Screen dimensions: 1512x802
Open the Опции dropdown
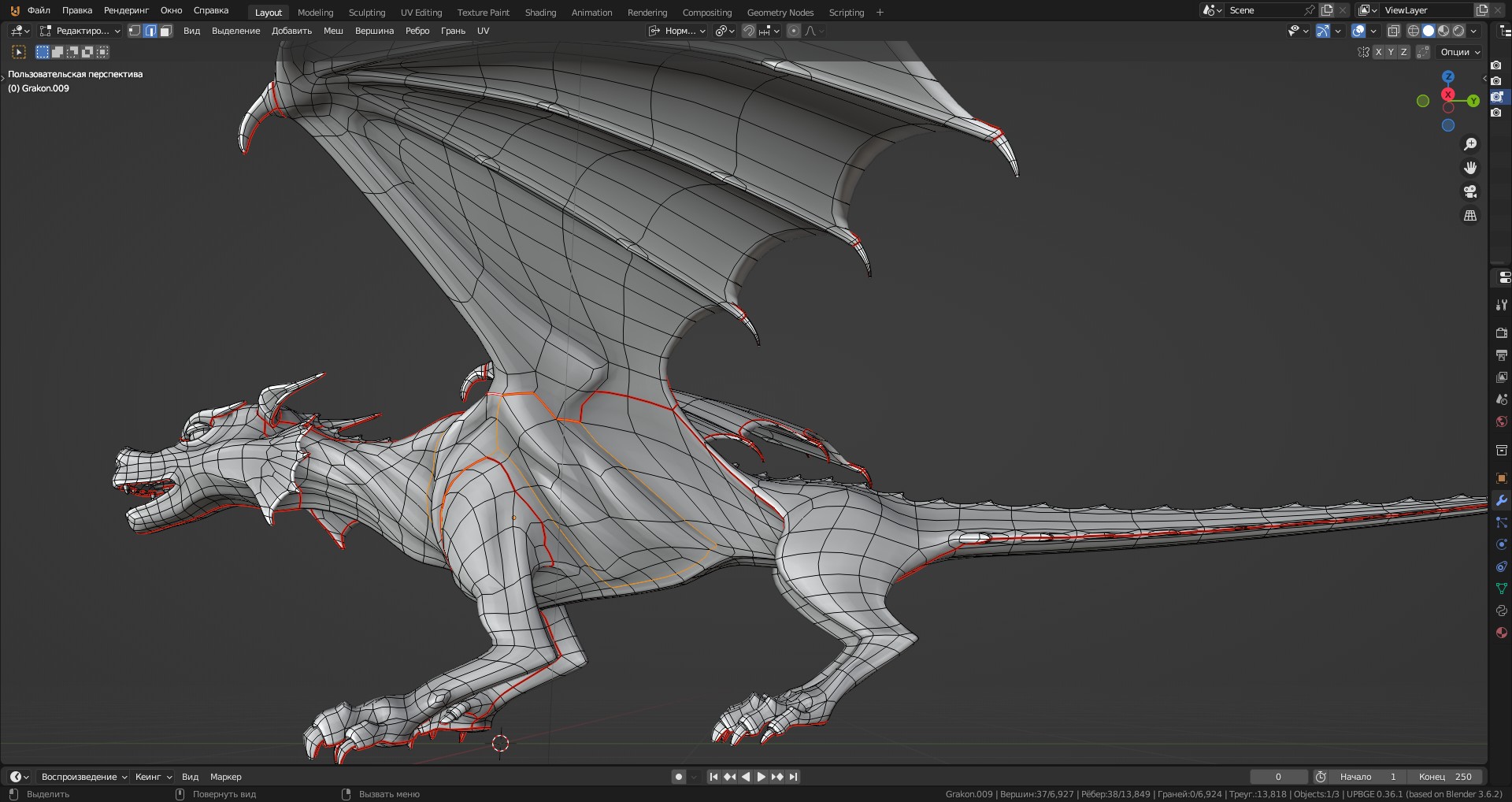[1460, 52]
